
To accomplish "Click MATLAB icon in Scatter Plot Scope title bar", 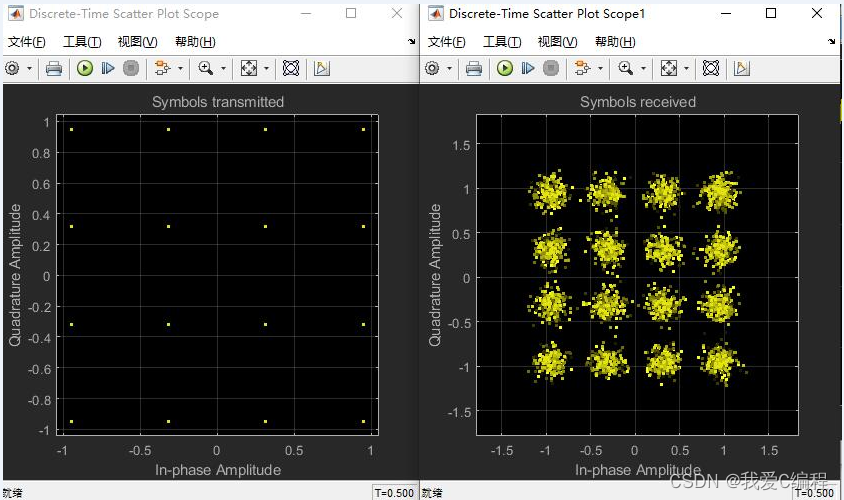I will pyautogui.click(x=16, y=13).
